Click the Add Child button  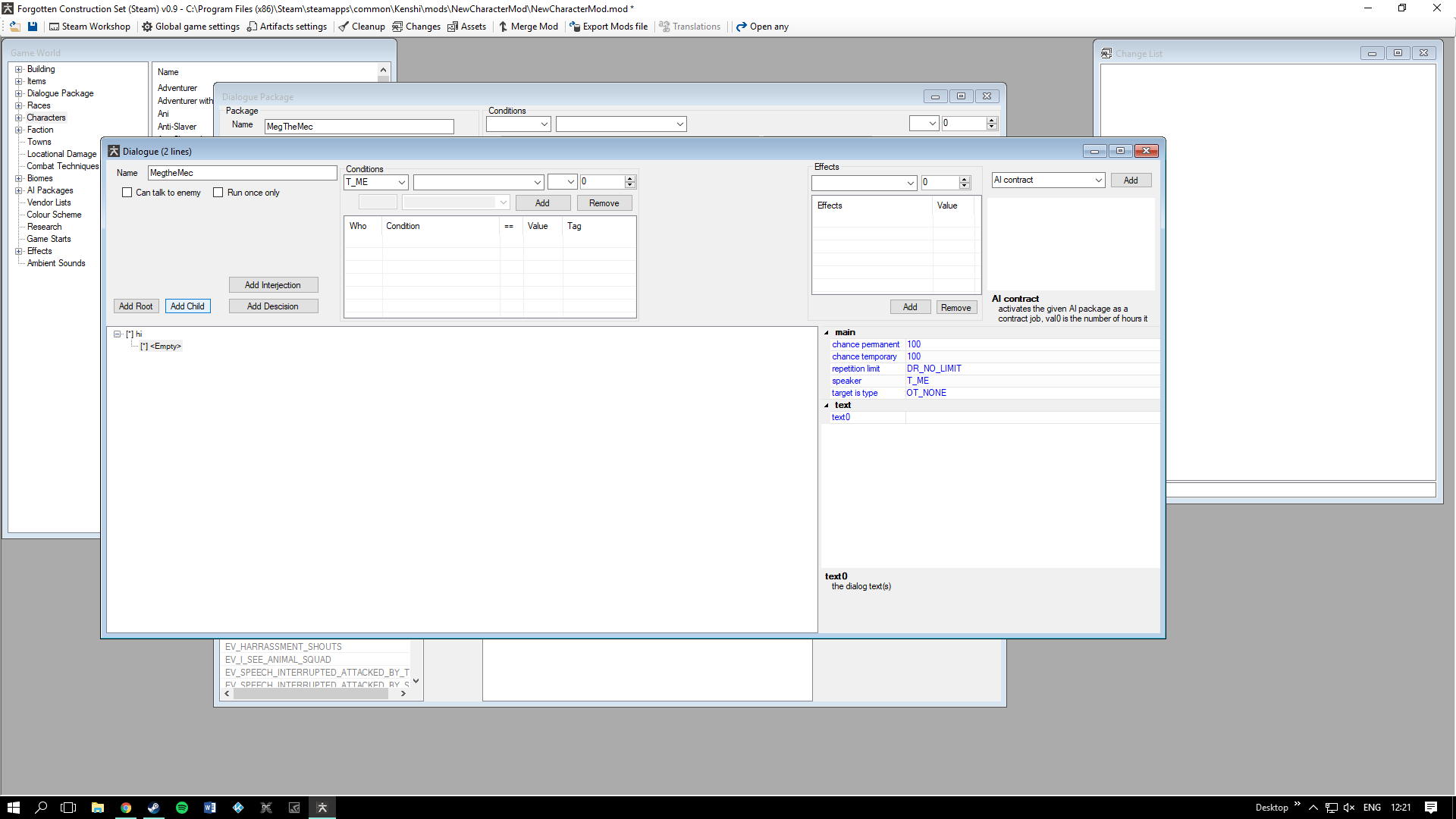click(x=187, y=306)
